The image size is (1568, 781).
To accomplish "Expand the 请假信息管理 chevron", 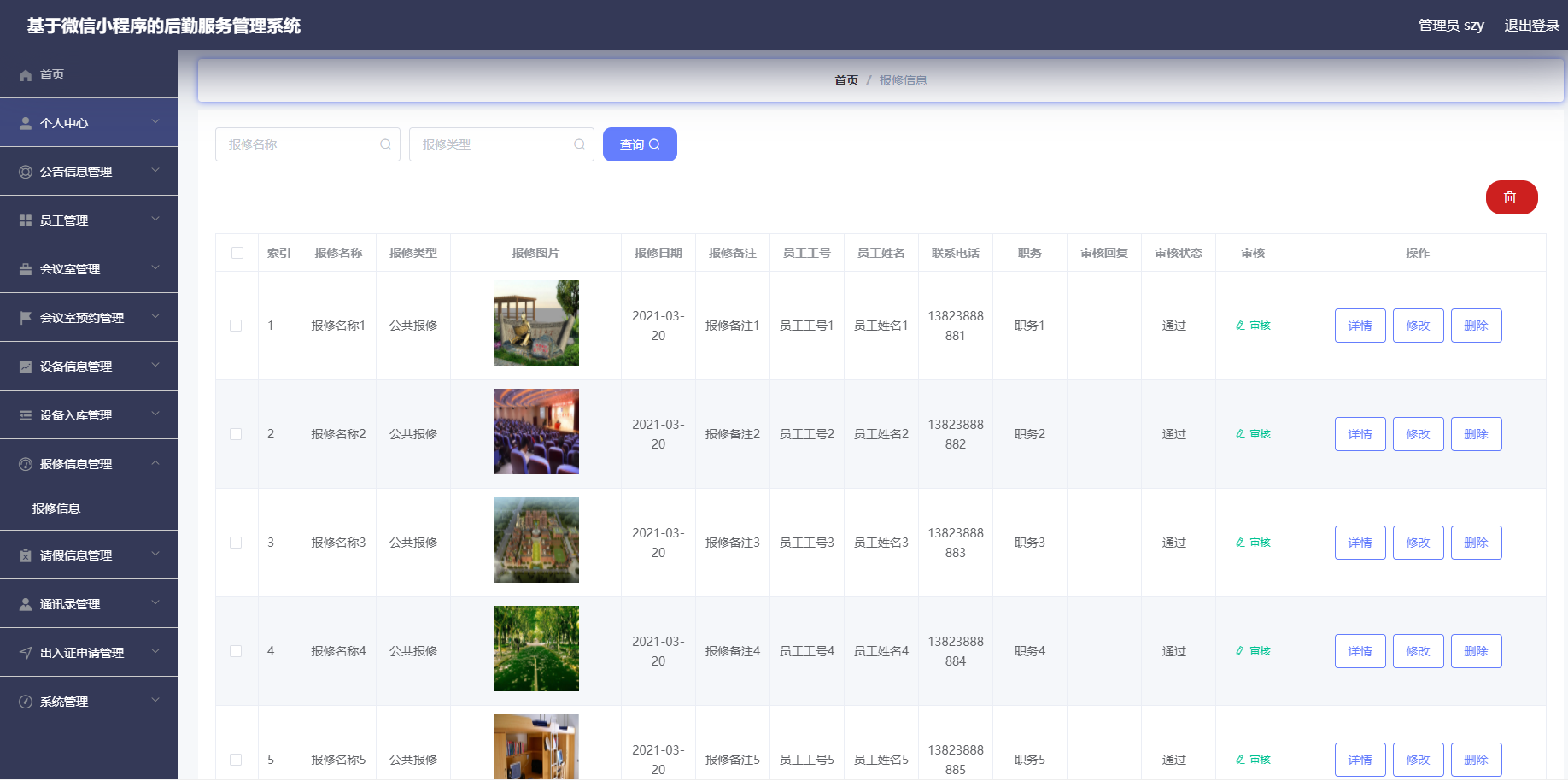I will 155,554.
